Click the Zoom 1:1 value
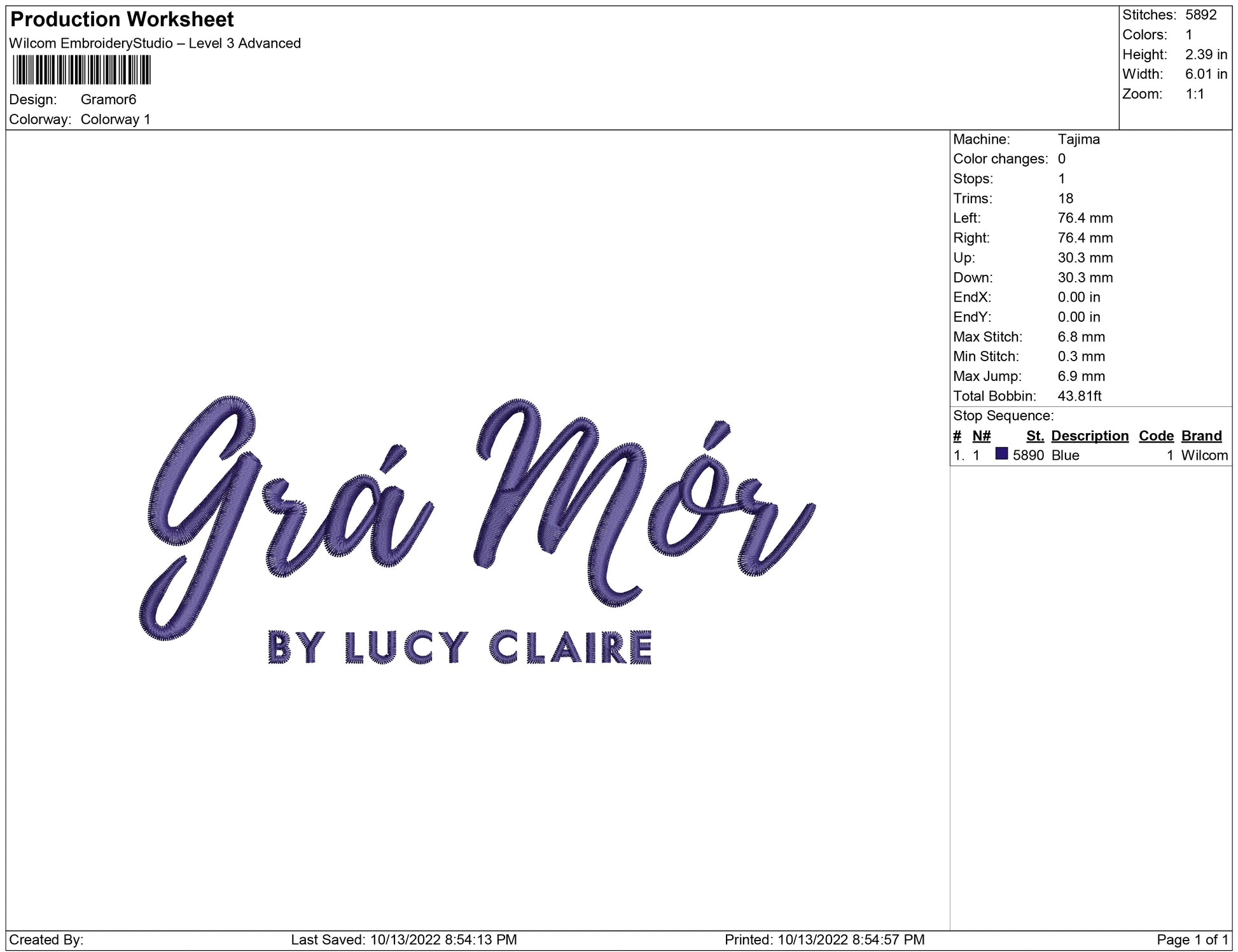 coord(1194,94)
